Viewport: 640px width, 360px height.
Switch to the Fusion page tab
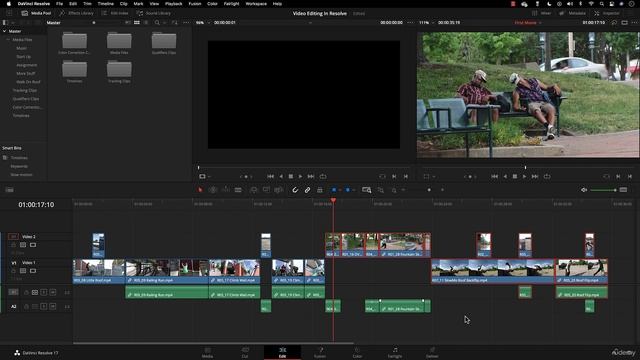point(320,352)
